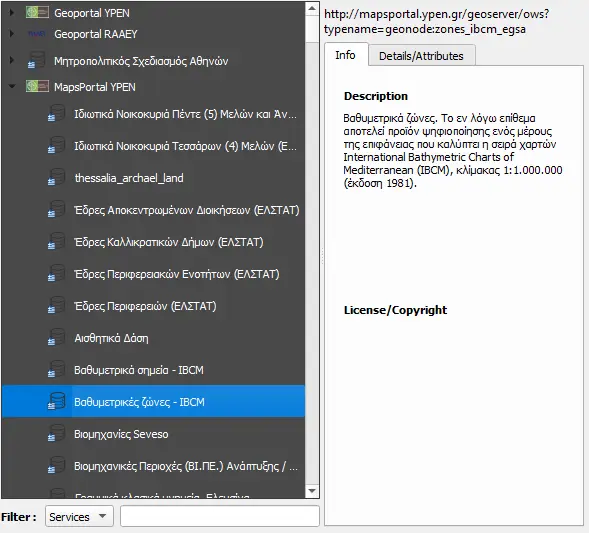Click layer icon for Βιομηχανίες Seveso
589x533 pixels.
tap(56, 434)
